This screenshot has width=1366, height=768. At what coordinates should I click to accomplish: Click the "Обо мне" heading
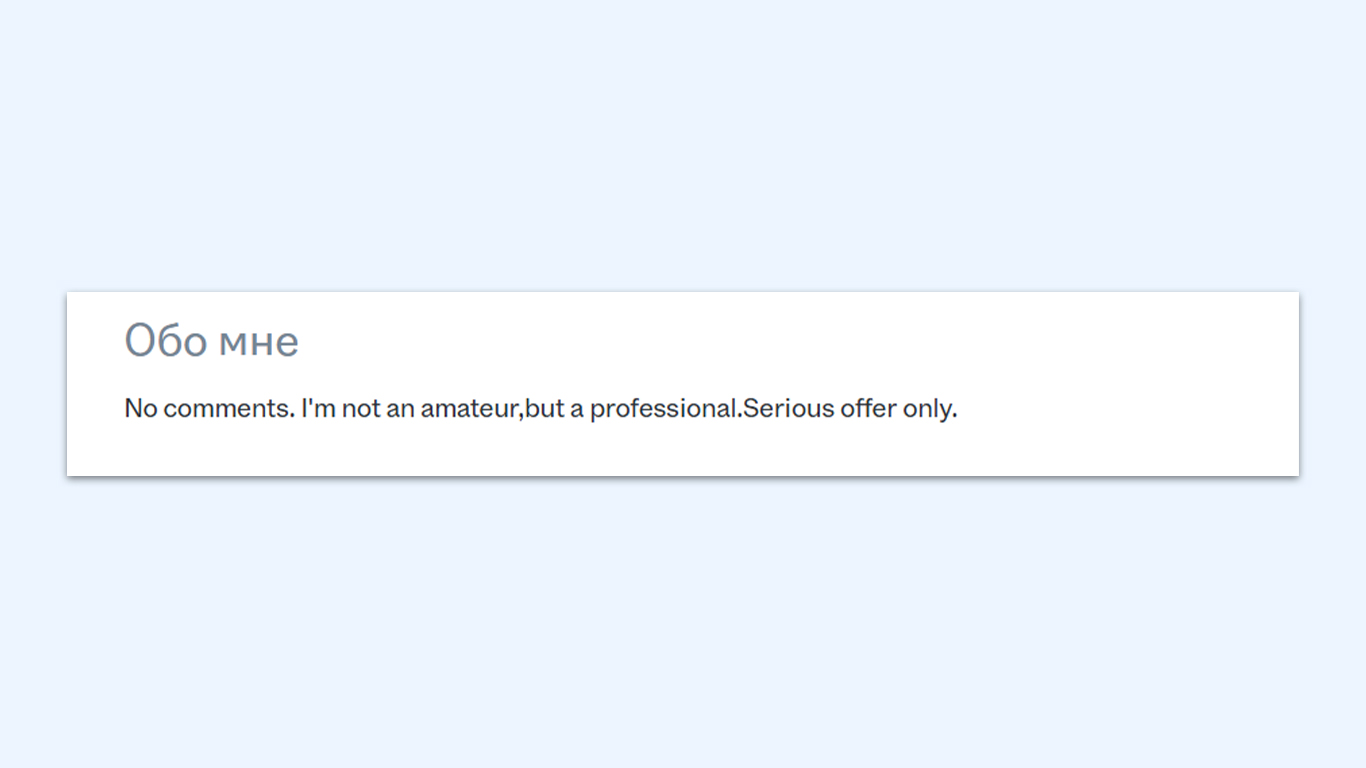click(211, 341)
